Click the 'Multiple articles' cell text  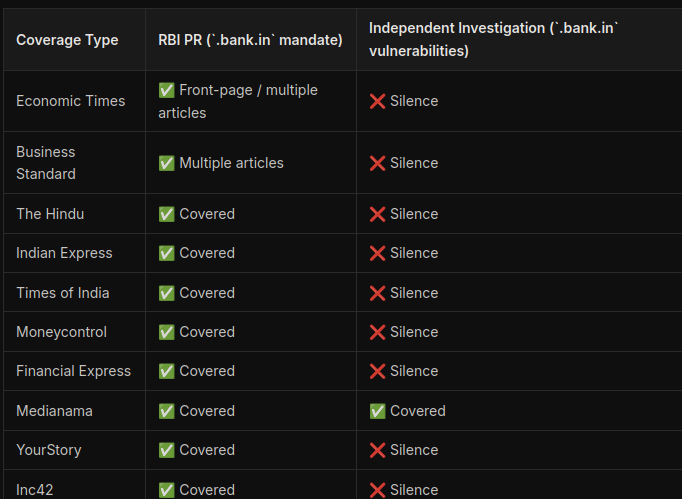coord(231,163)
